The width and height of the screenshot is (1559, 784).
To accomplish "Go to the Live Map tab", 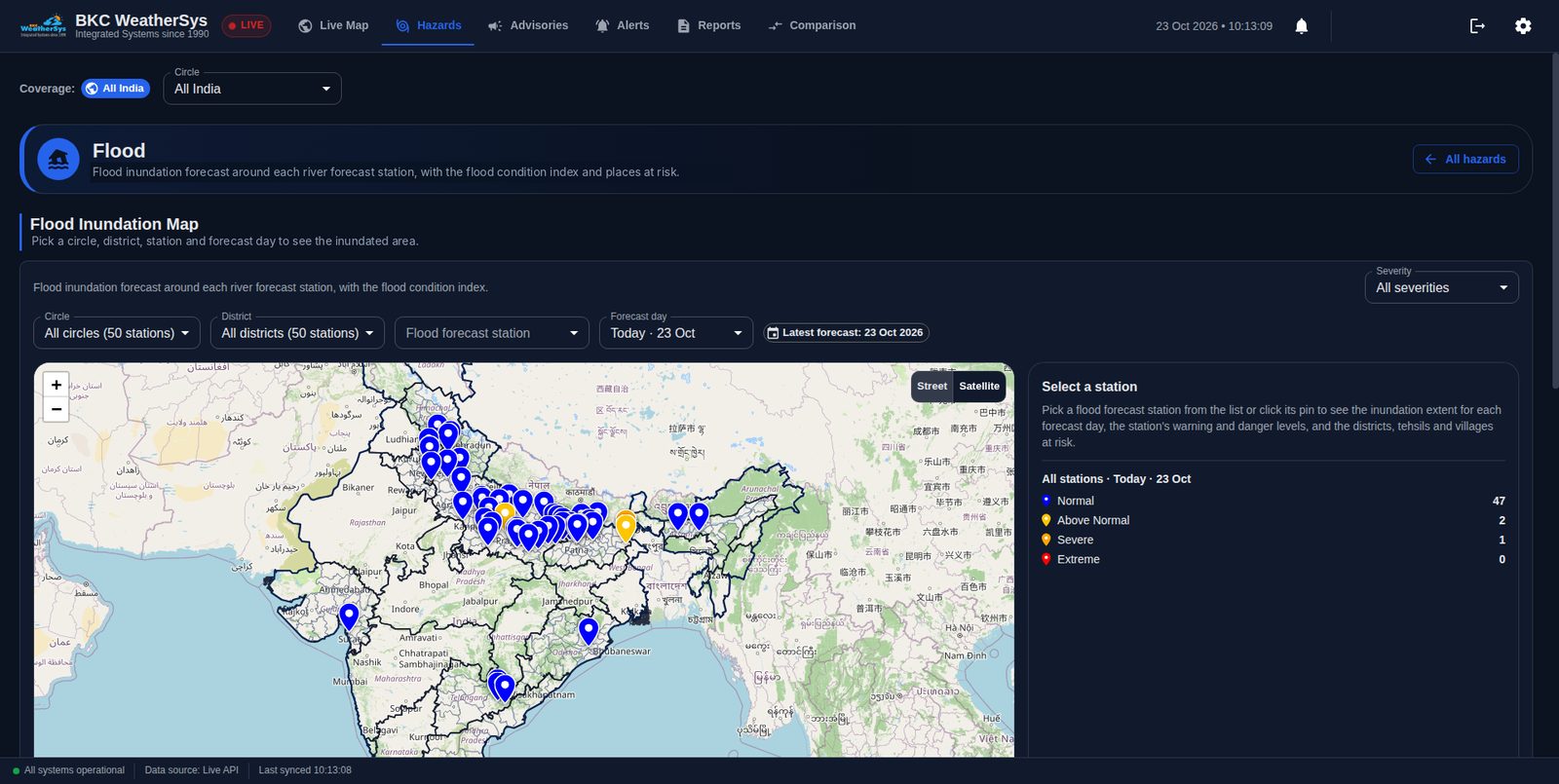I will (x=333, y=25).
